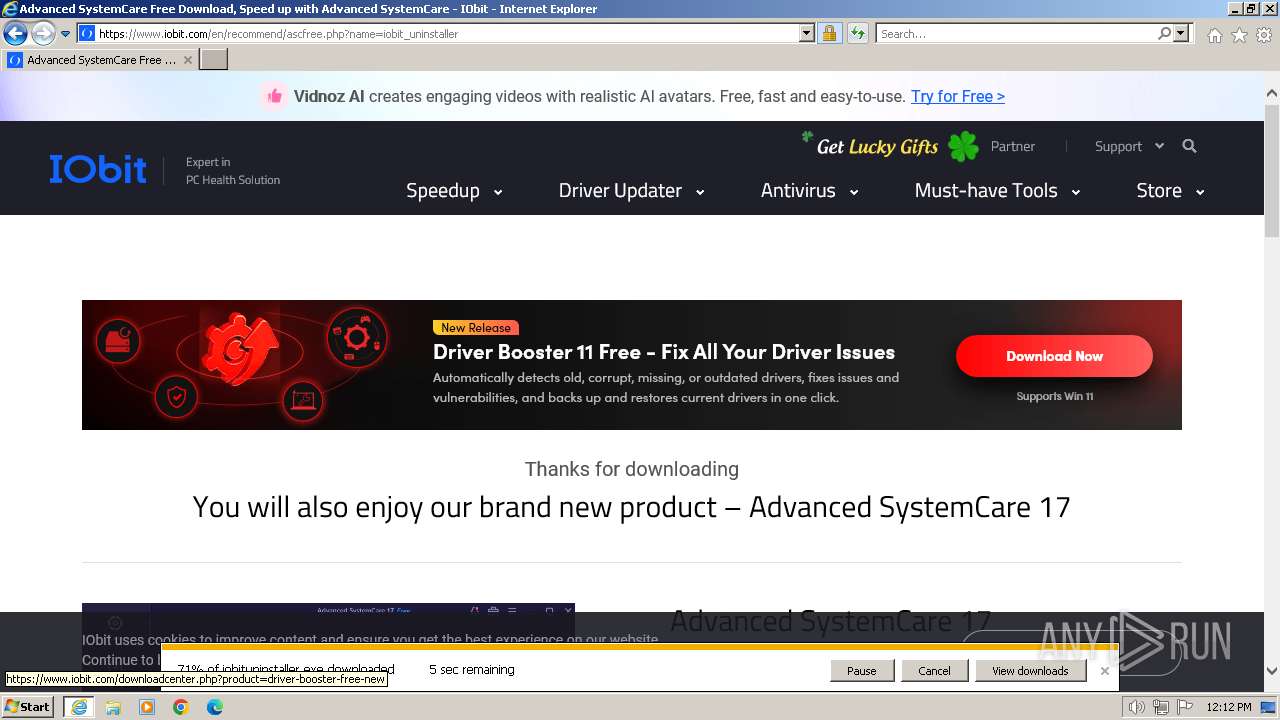Open a new blank tab

[x=214, y=60]
